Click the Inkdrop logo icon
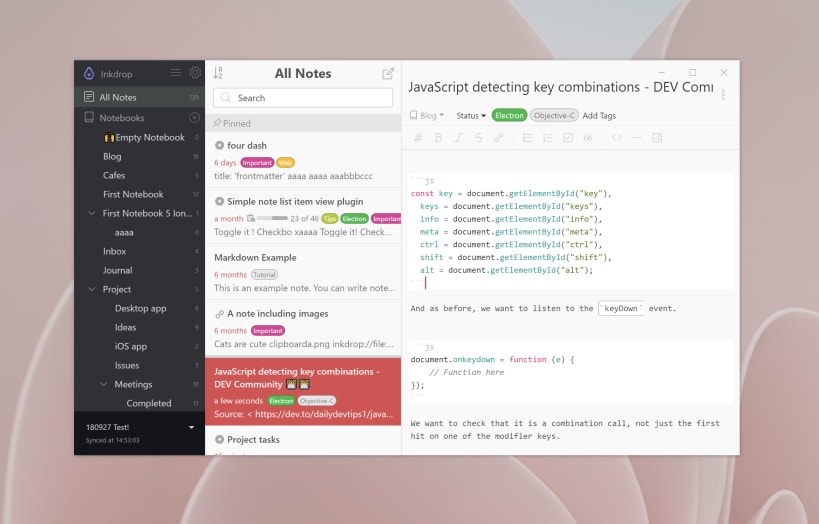 click(89, 74)
